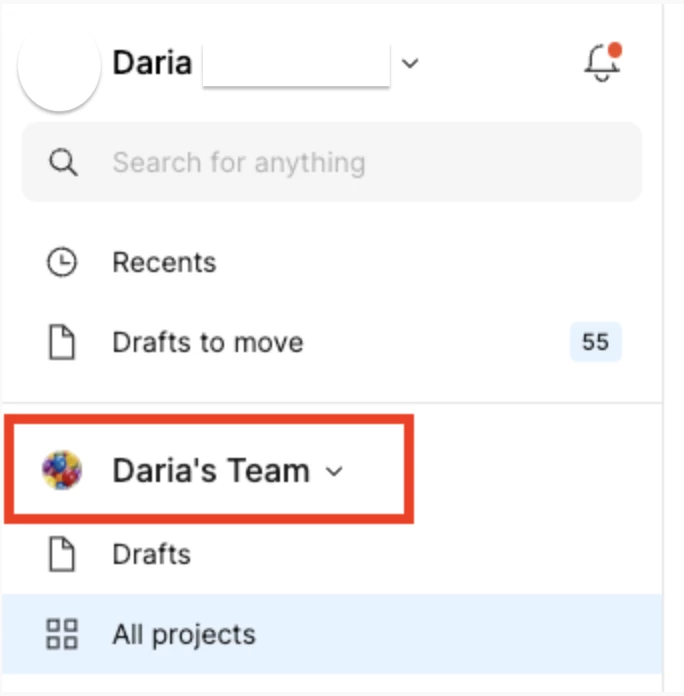Click the Search for anything field
Image resolution: width=684 pixels, height=696 pixels.
(332, 162)
